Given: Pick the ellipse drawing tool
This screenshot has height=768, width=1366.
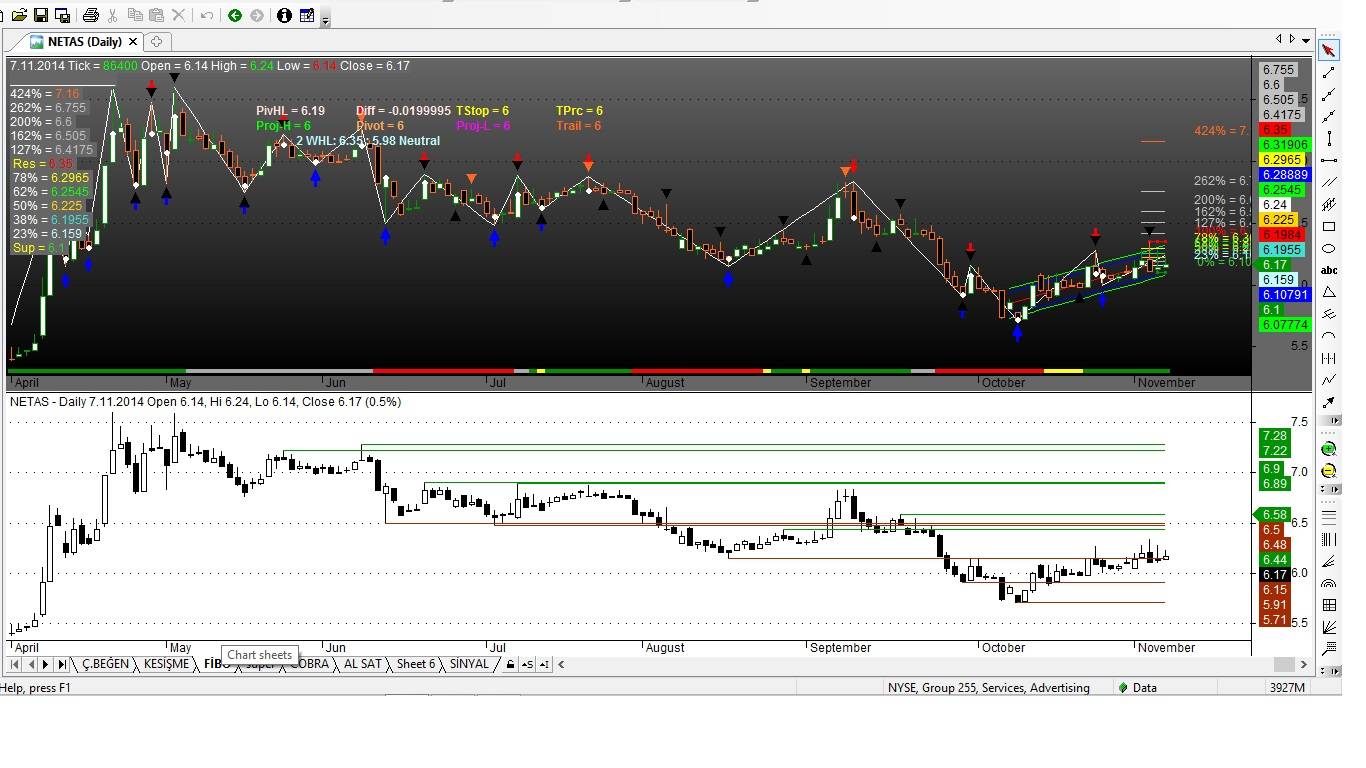Looking at the screenshot, I should click(1329, 249).
